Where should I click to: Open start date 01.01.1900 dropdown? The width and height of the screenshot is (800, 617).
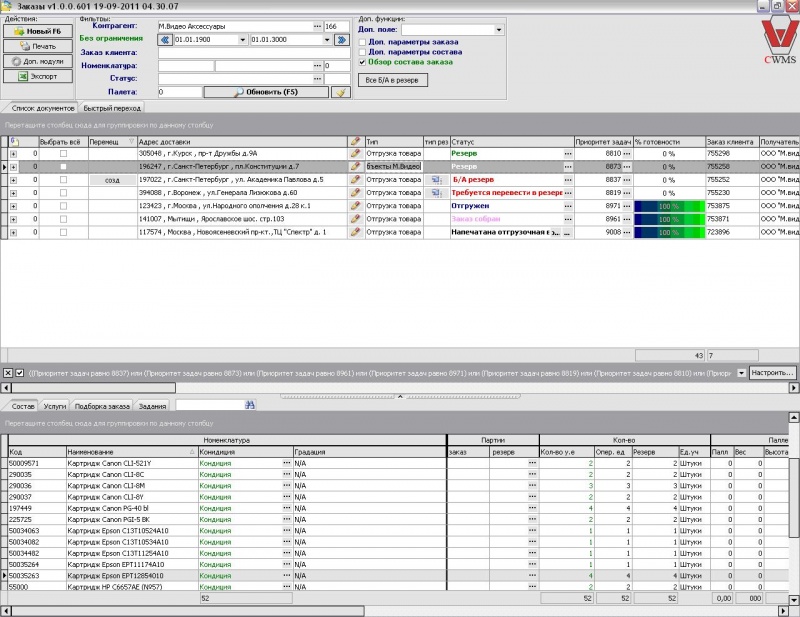pos(242,39)
